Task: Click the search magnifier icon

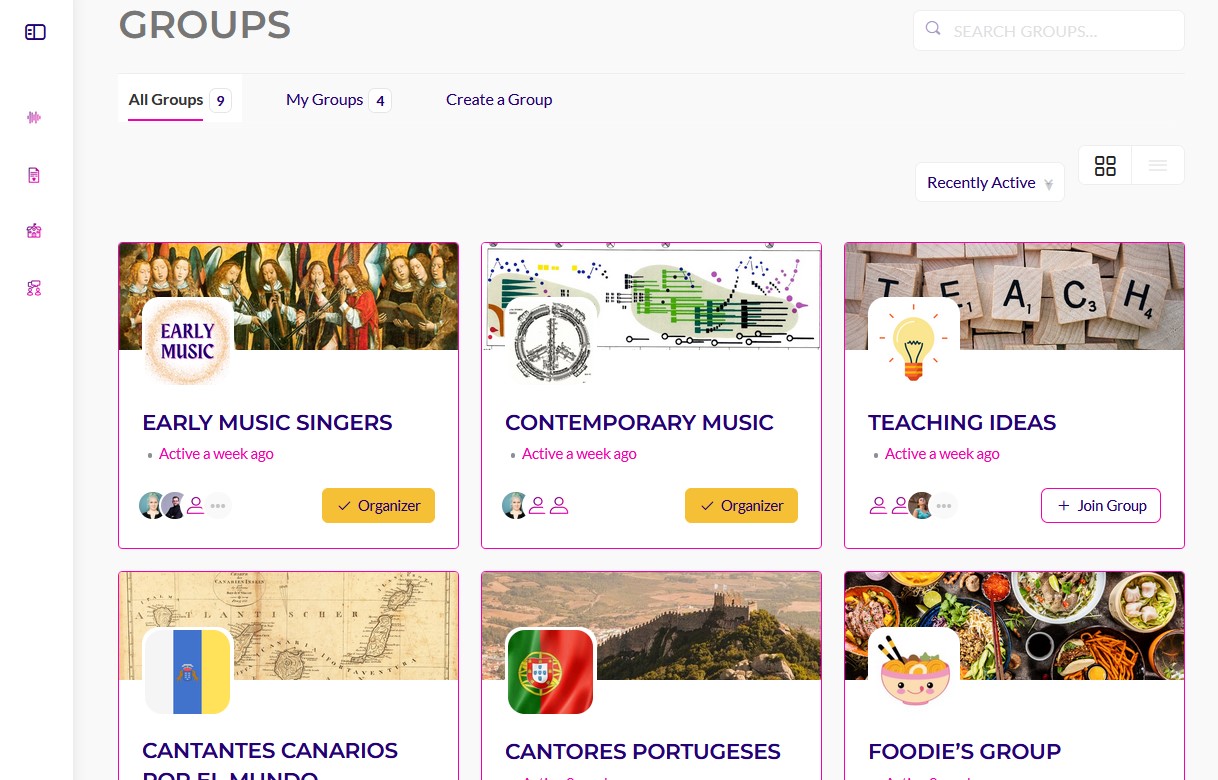Action: pos(933,29)
